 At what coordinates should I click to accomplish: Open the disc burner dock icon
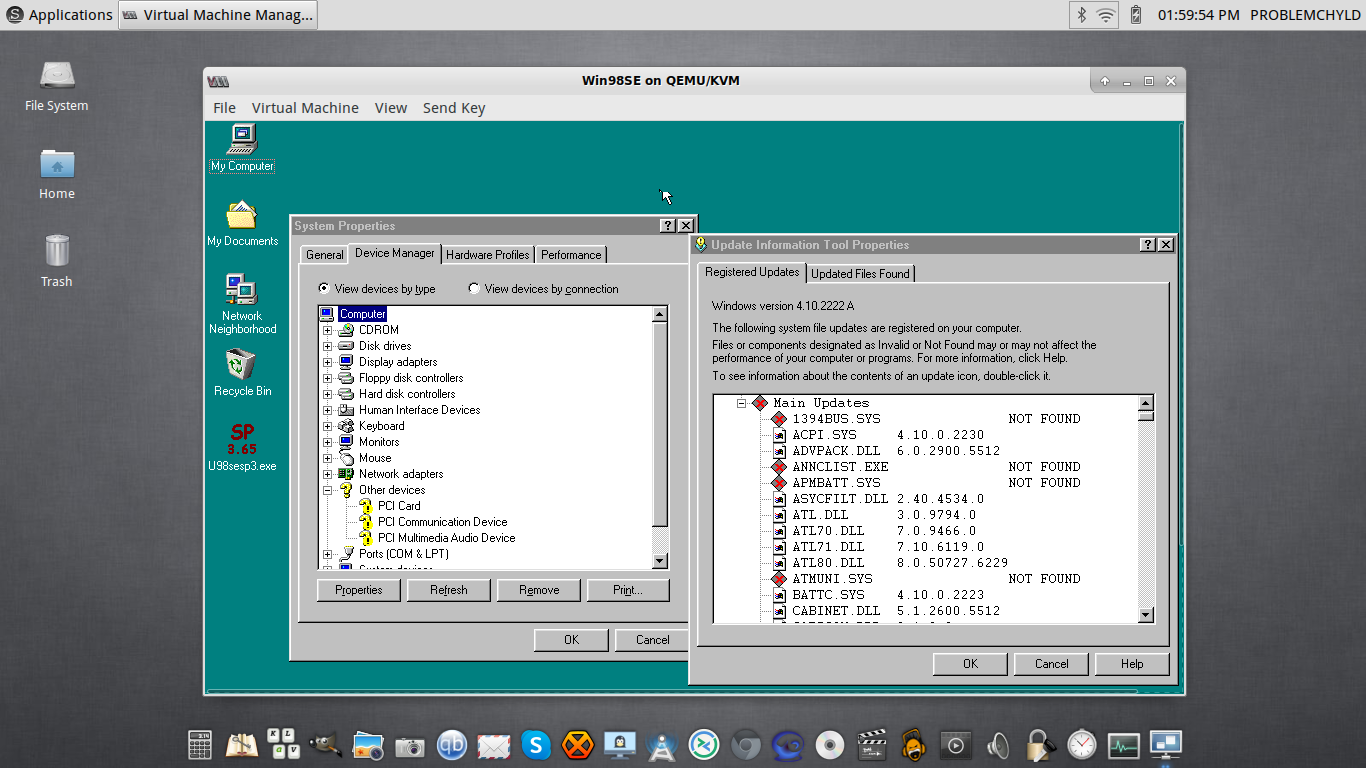click(x=830, y=744)
